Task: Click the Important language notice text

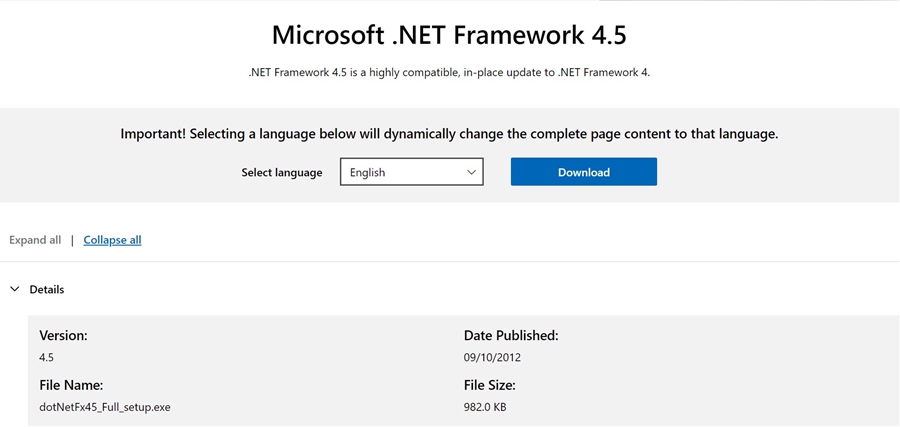Action: pos(449,133)
